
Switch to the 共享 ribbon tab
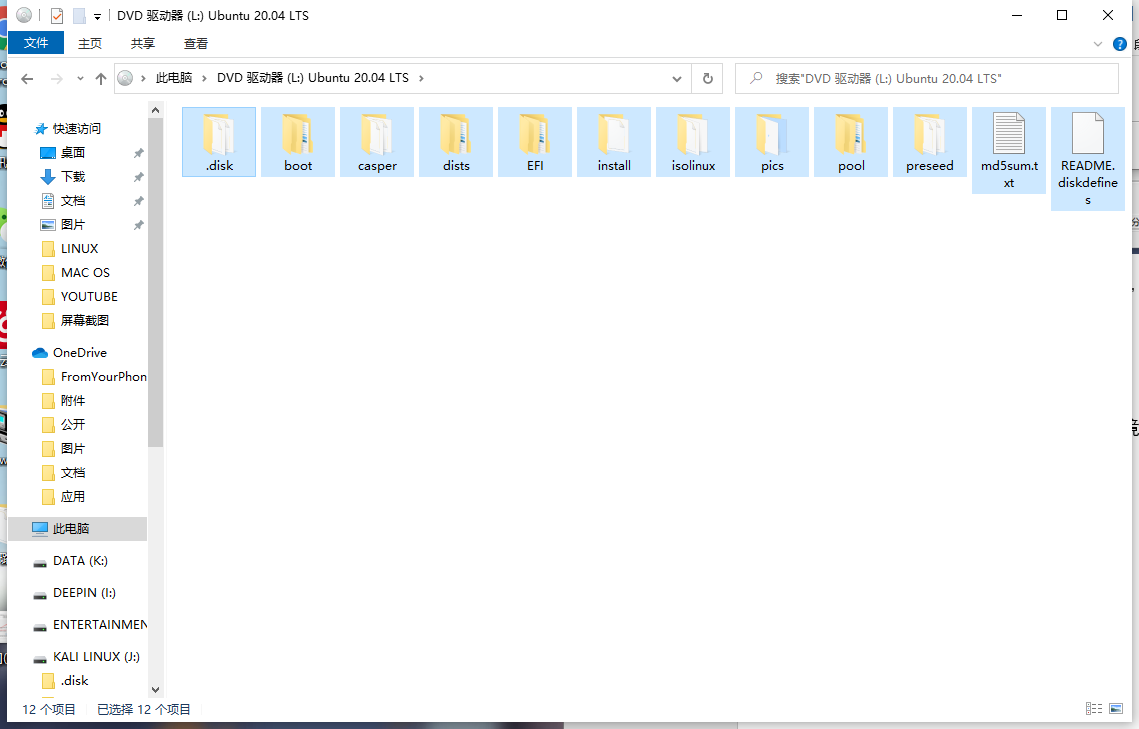(x=143, y=44)
